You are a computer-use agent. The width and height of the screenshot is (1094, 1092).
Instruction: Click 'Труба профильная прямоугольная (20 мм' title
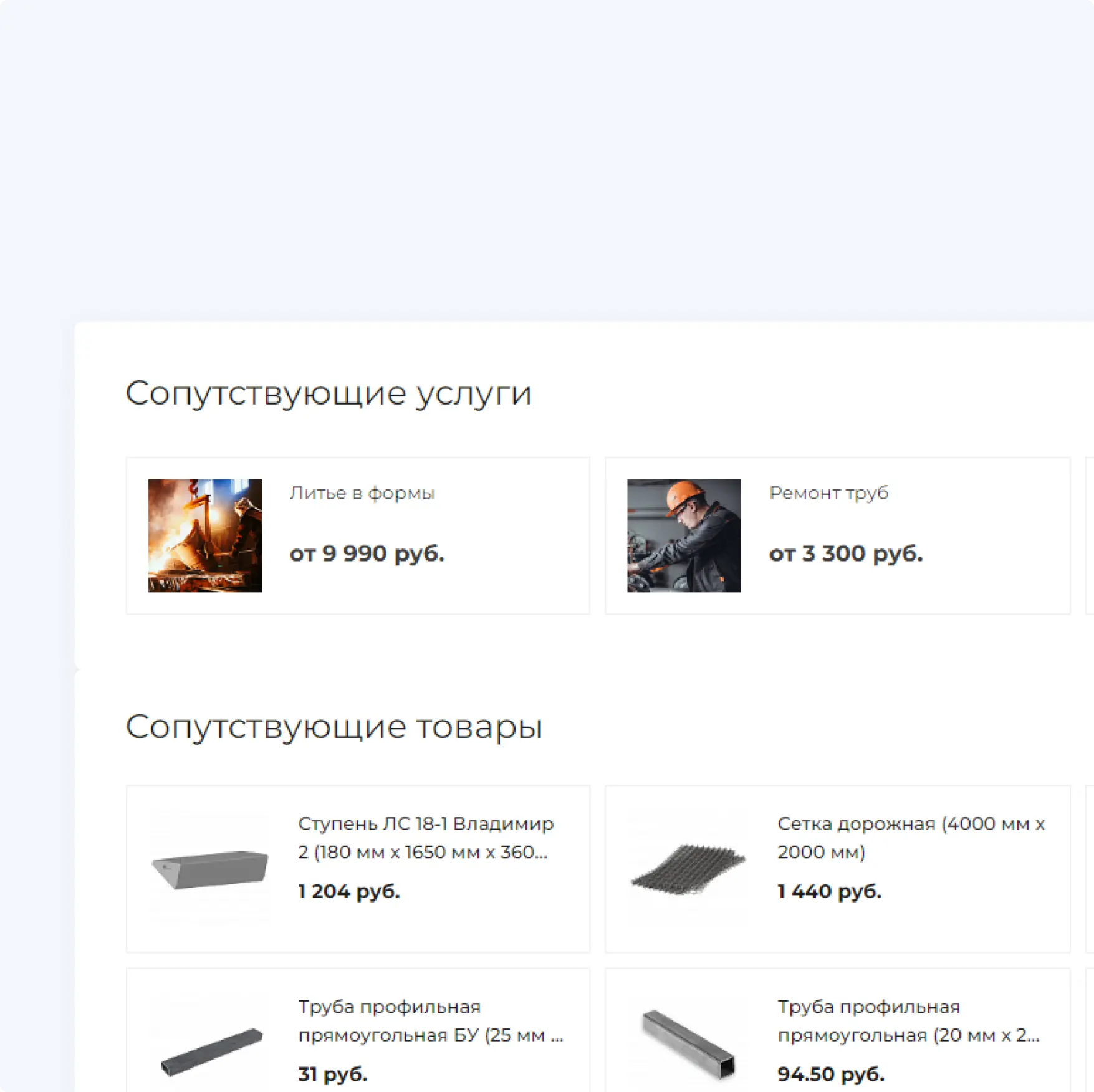coord(908,1021)
